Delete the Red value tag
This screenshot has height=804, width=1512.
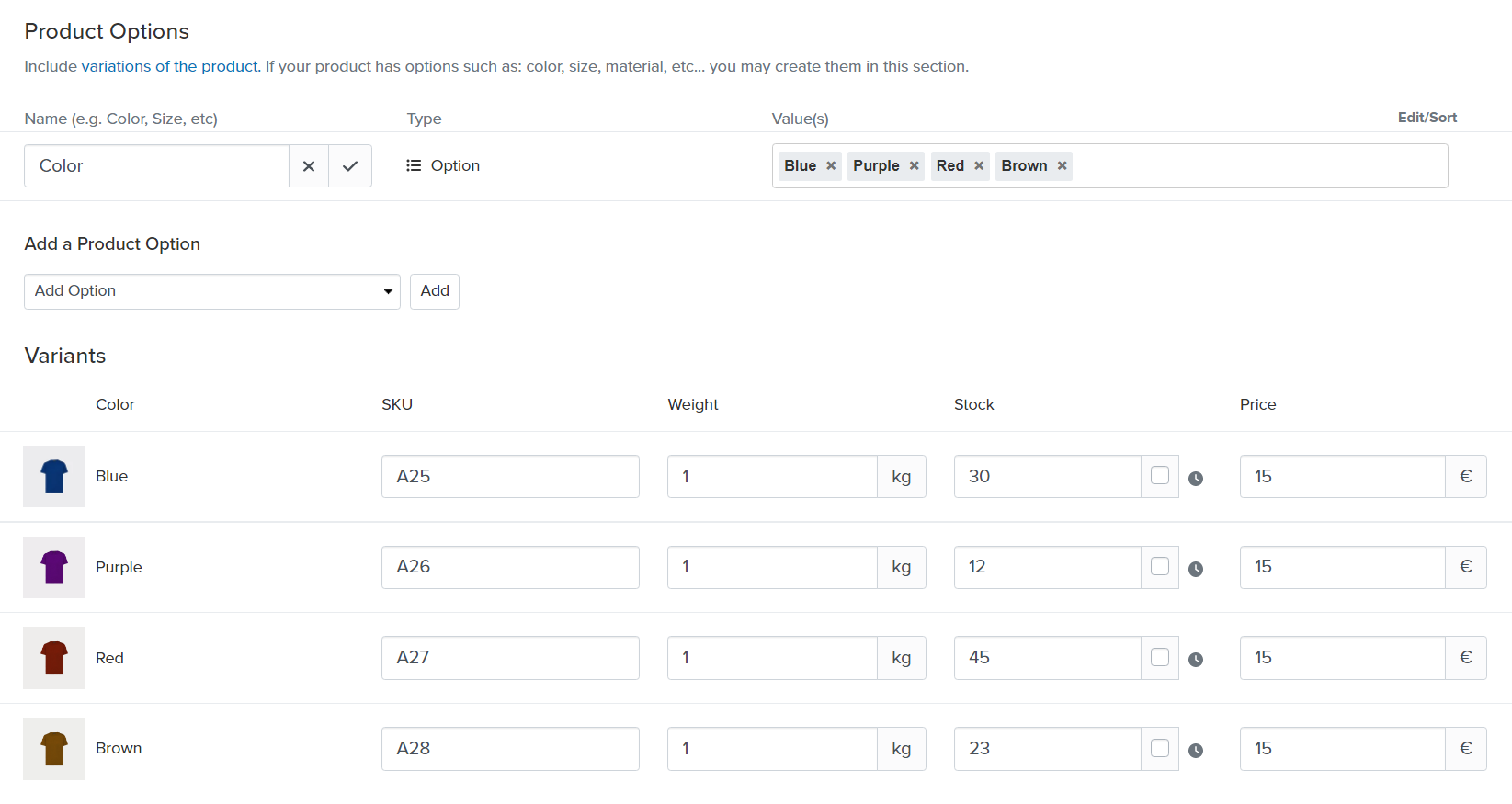(x=979, y=166)
